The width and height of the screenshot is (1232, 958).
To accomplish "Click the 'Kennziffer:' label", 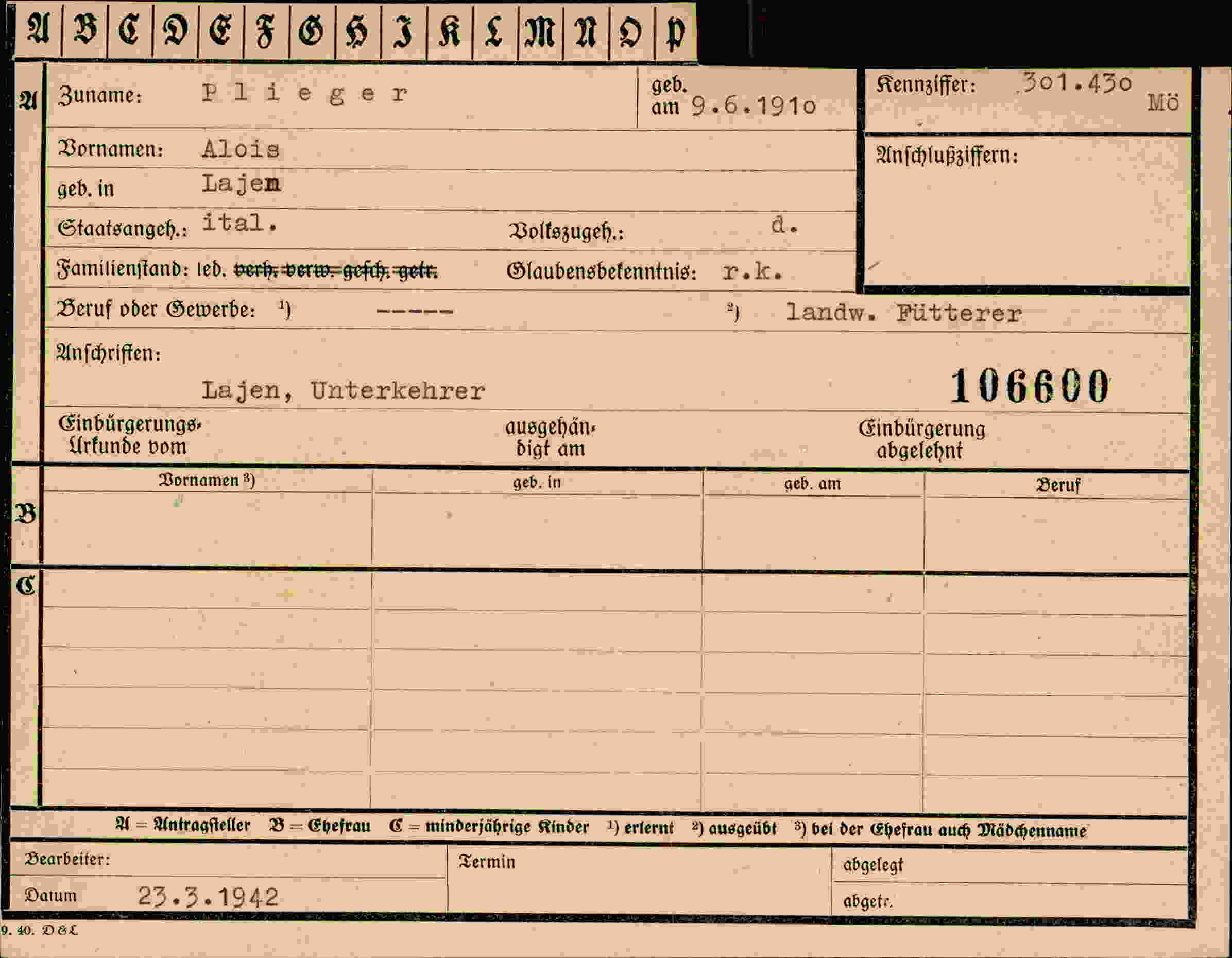I will [926, 84].
